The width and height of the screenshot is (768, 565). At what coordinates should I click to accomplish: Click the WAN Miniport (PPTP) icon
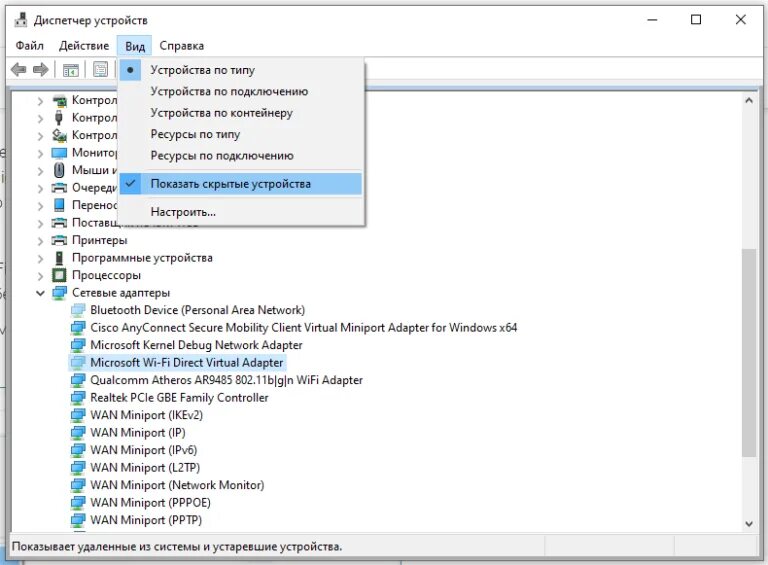[78, 520]
